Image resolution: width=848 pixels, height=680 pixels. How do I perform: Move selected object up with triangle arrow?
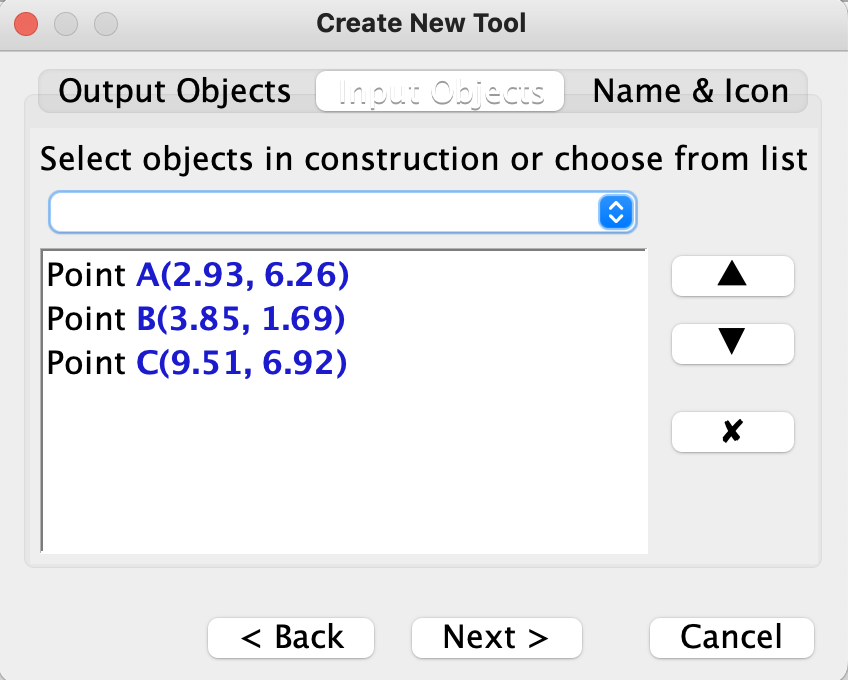[732, 276]
